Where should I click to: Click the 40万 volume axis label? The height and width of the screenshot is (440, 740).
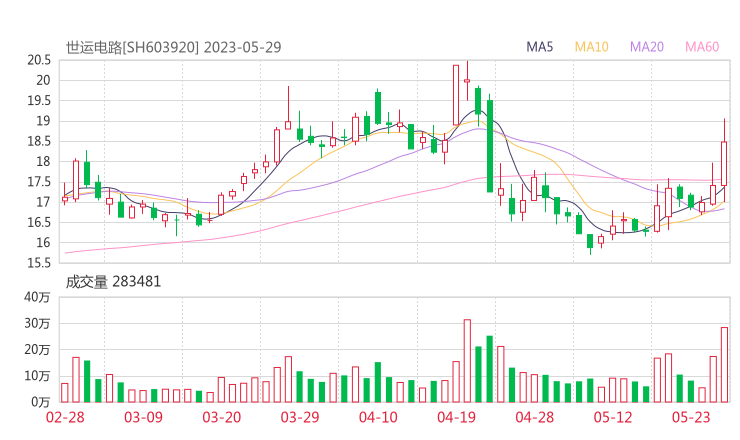[x=37, y=297]
